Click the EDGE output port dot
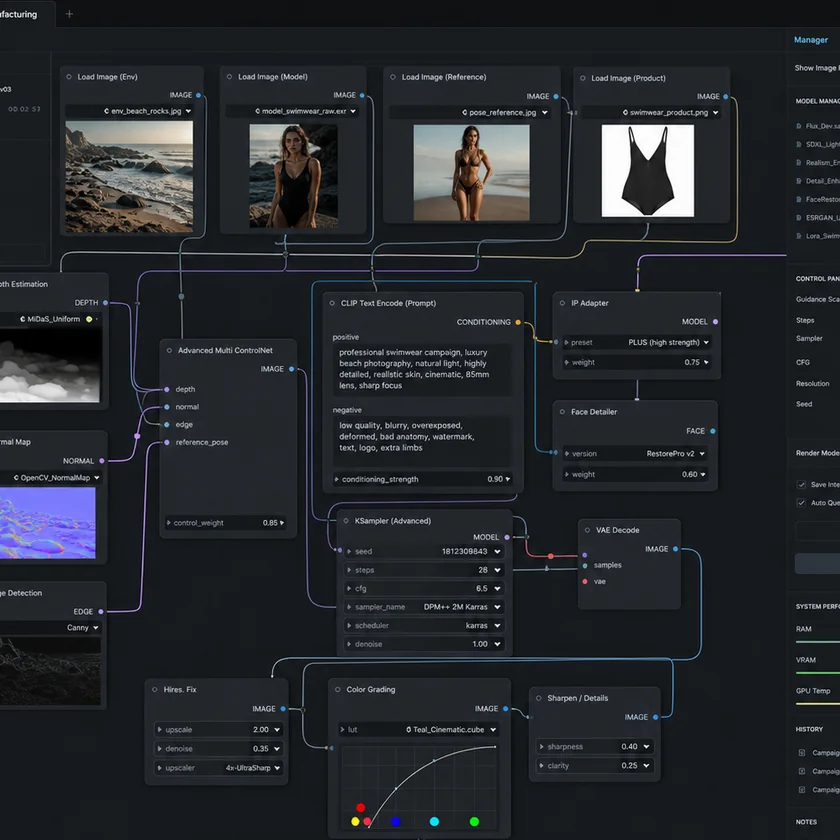Image resolution: width=840 pixels, height=840 pixels. [101, 611]
